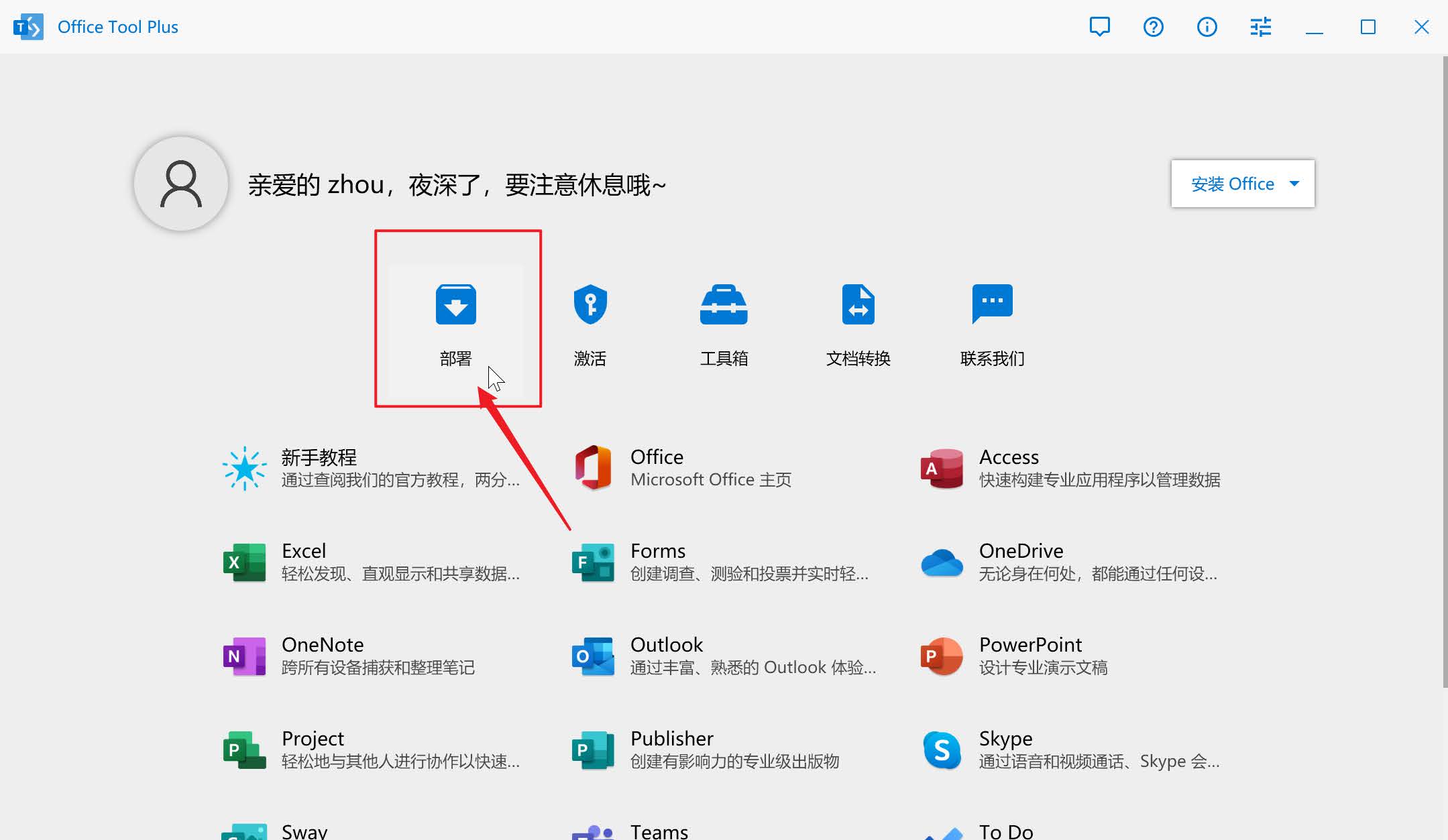This screenshot has width=1448, height=840.
Task: Open the 新手教程 star icon
Action: point(245,469)
